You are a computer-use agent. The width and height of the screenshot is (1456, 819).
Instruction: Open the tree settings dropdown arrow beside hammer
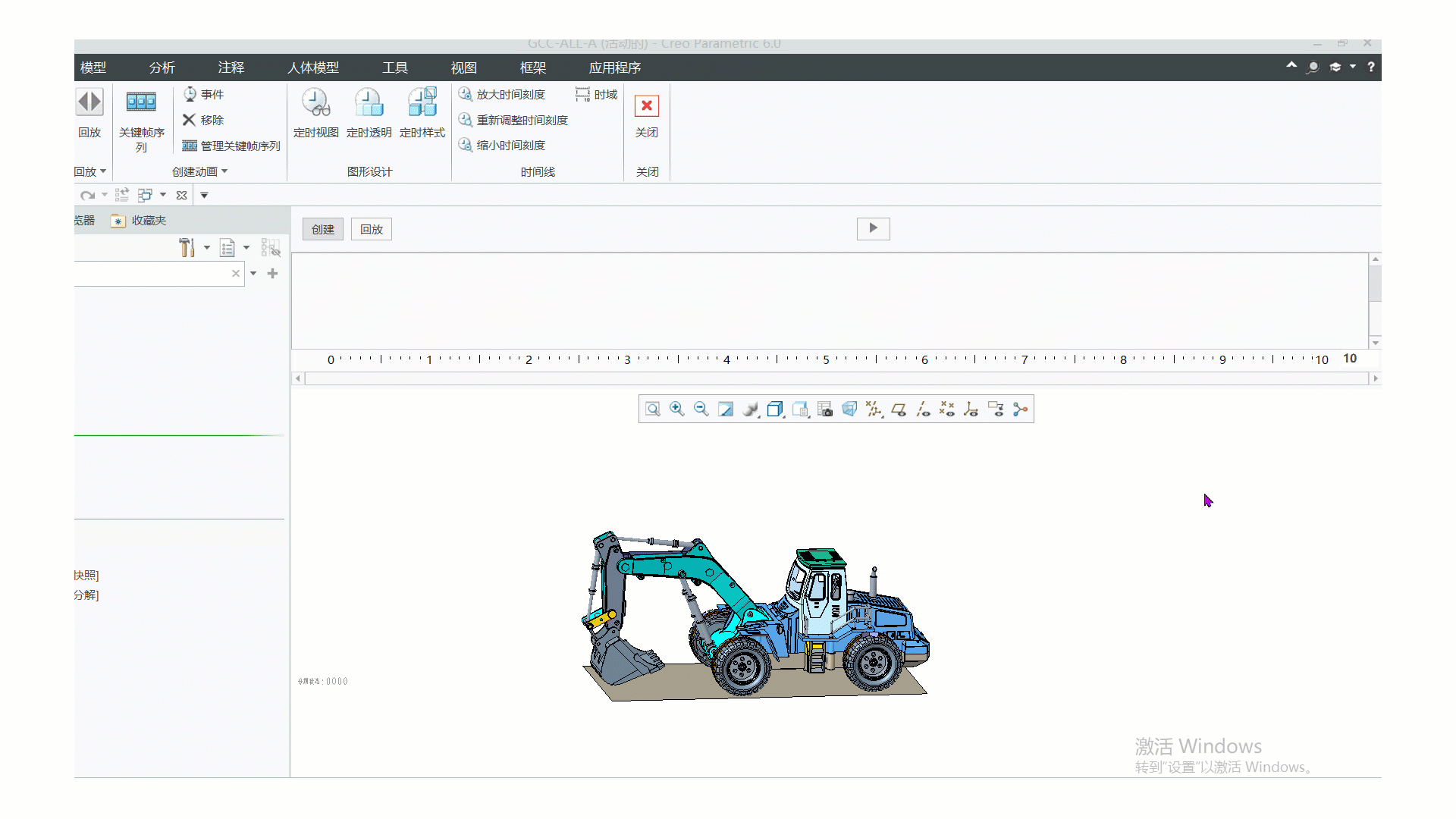[x=206, y=247]
